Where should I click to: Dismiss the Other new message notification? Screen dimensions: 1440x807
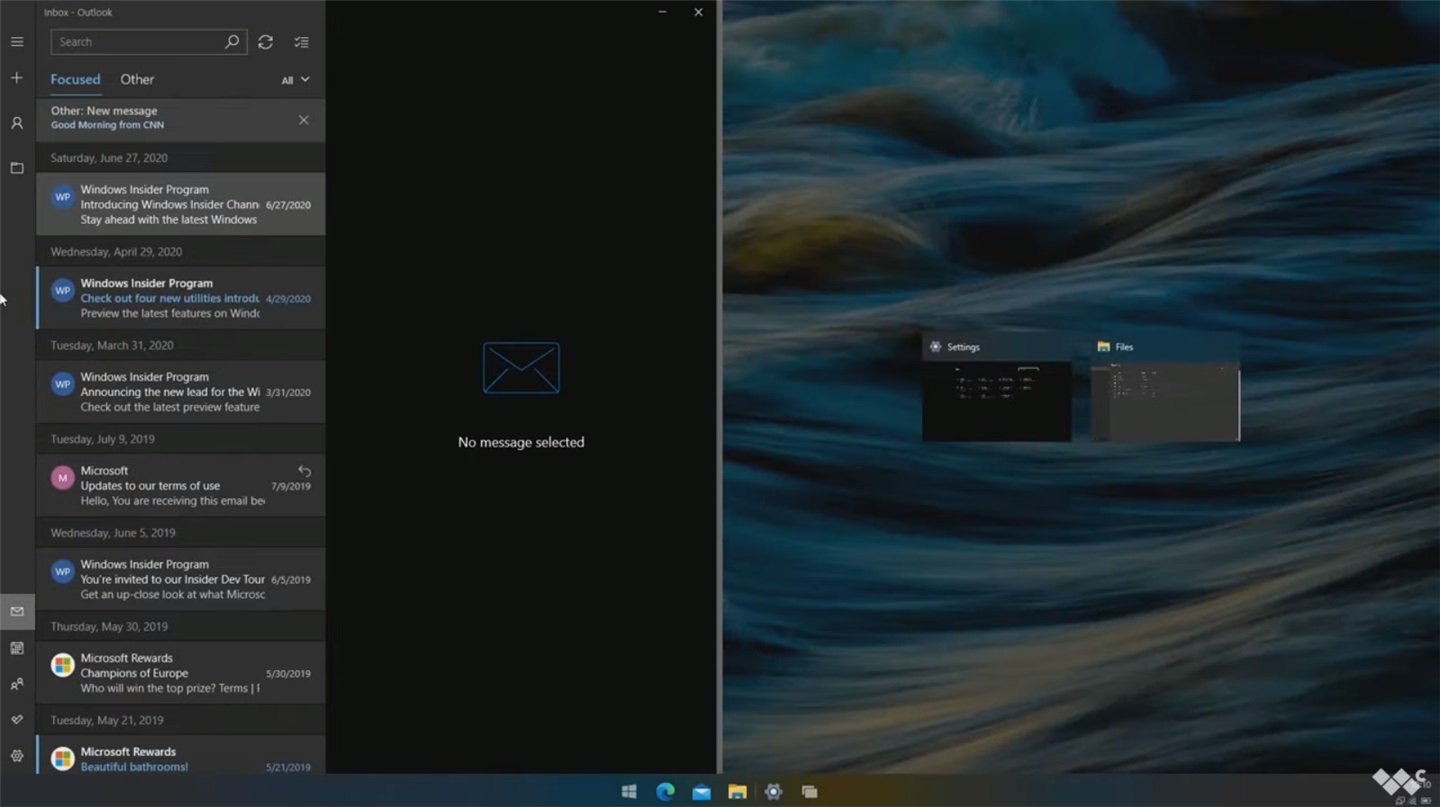[x=304, y=120]
